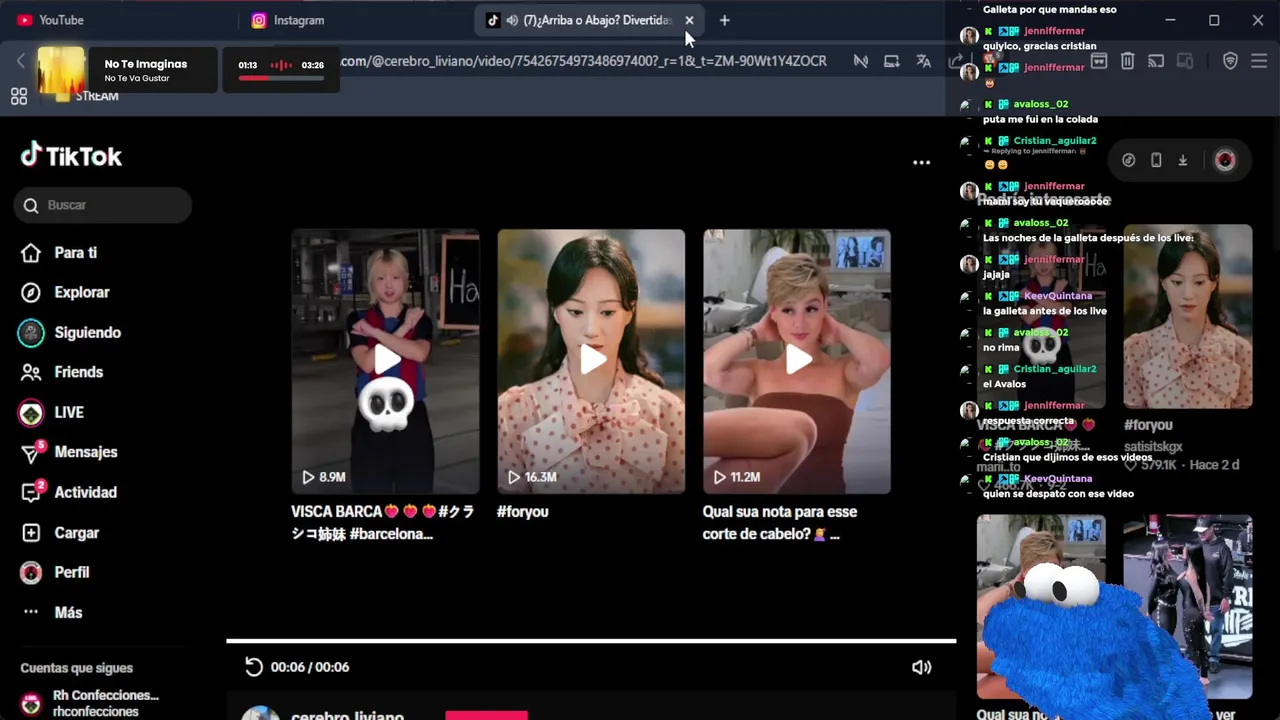Click the 11.2M view count
The width and height of the screenshot is (1280, 720).
pos(735,477)
